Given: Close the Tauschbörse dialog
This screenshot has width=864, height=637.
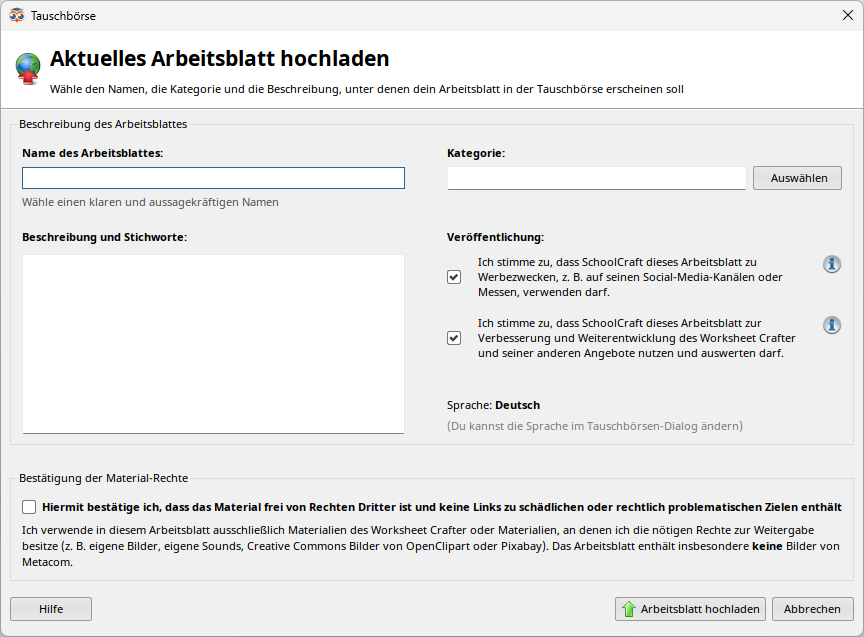Looking at the screenshot, I should coord(848,15).
